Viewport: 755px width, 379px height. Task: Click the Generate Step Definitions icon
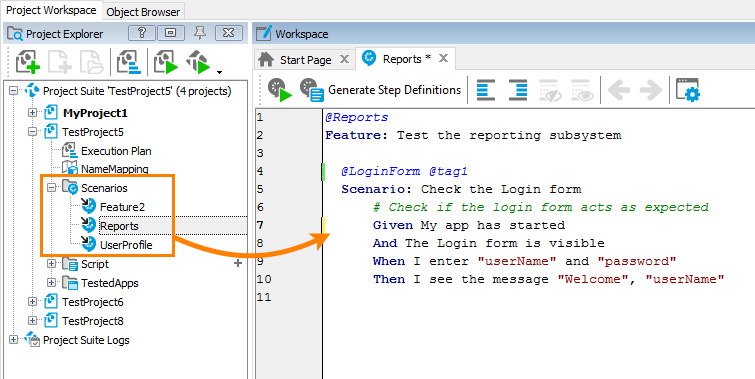point(312,90)
